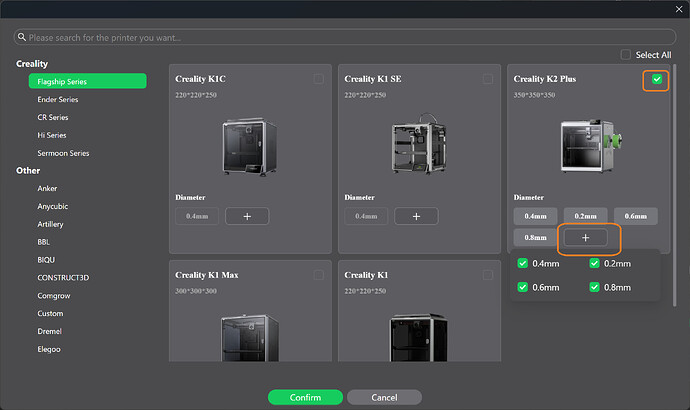Tick the Select All checkbox
The width and height of the screenshot is (690, 410).
[625, 55]
